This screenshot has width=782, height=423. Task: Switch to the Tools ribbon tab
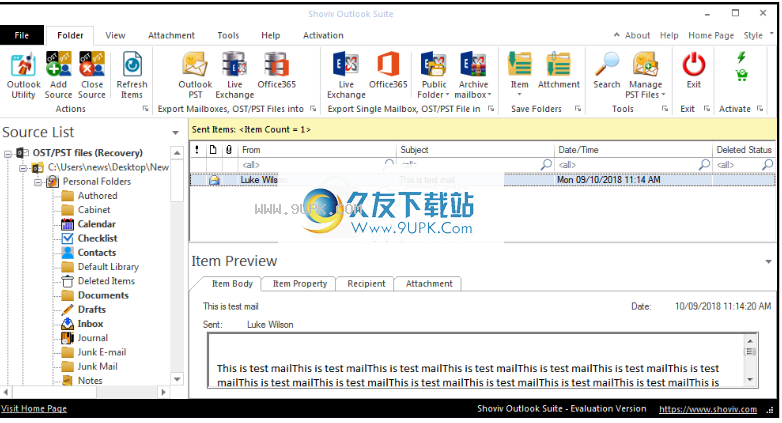coord(228,35)
